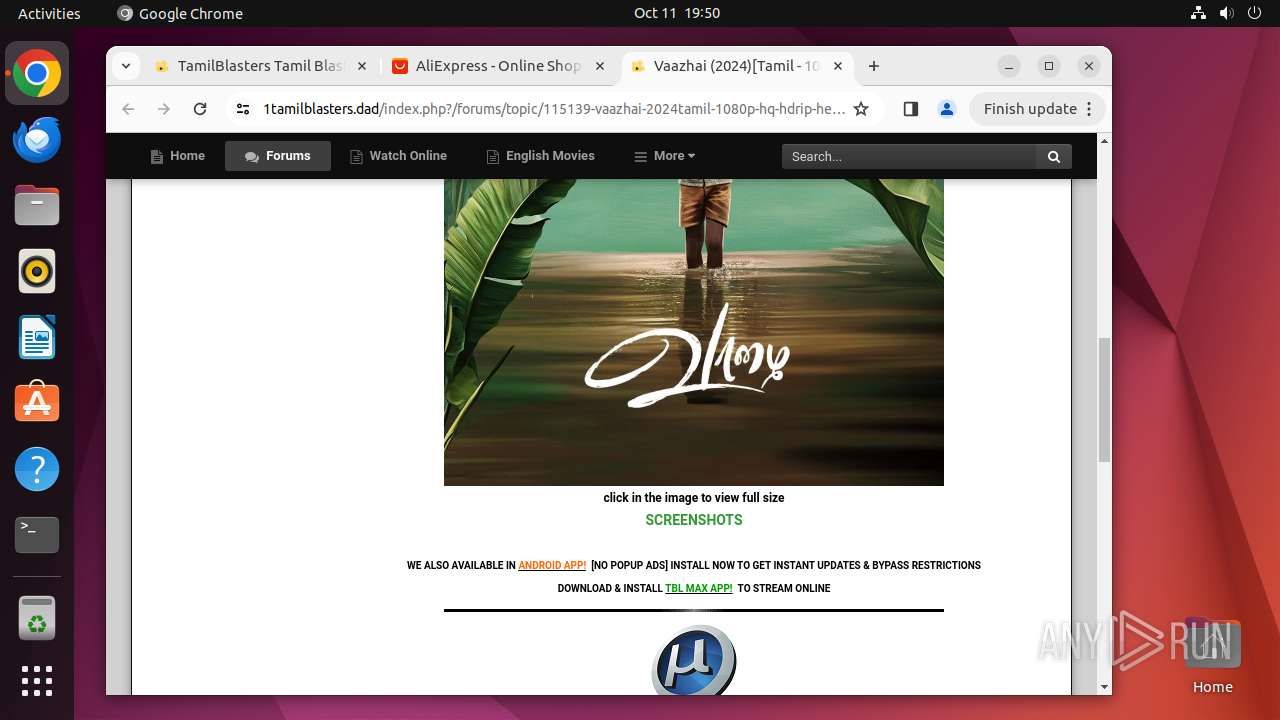The image size is (1280, 720).
Task: Click the Google Chrome app menu
Action: 180,13
